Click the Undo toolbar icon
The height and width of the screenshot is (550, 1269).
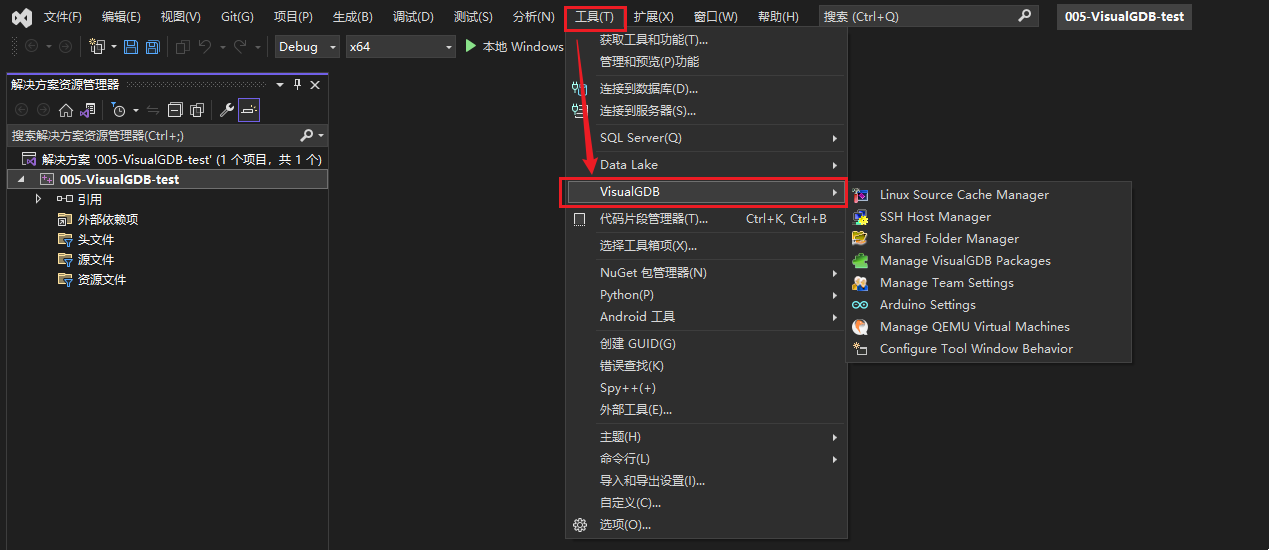[205, 47]
